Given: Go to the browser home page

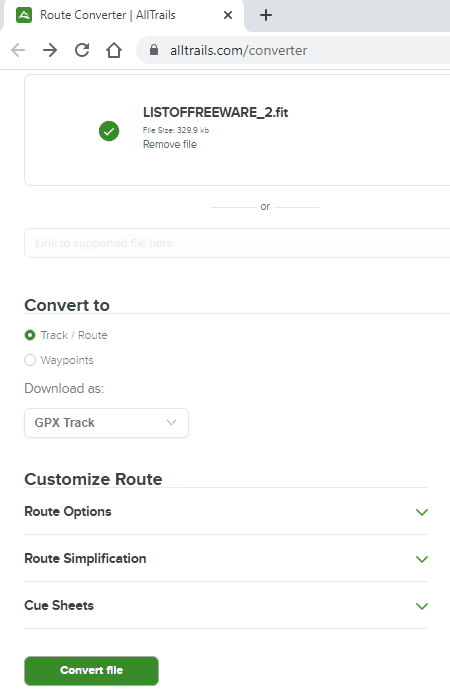Looking at the screenshot, I should click(114, 50).
